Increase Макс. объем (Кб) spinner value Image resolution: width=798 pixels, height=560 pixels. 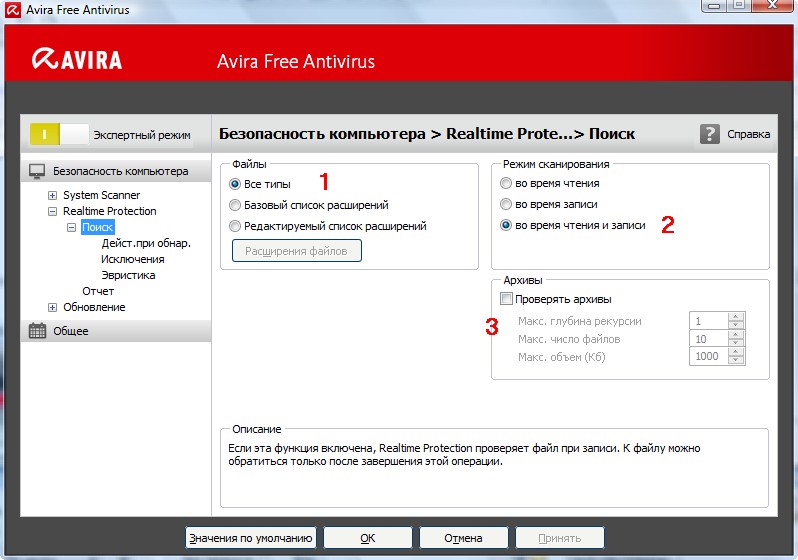[736, 352]
